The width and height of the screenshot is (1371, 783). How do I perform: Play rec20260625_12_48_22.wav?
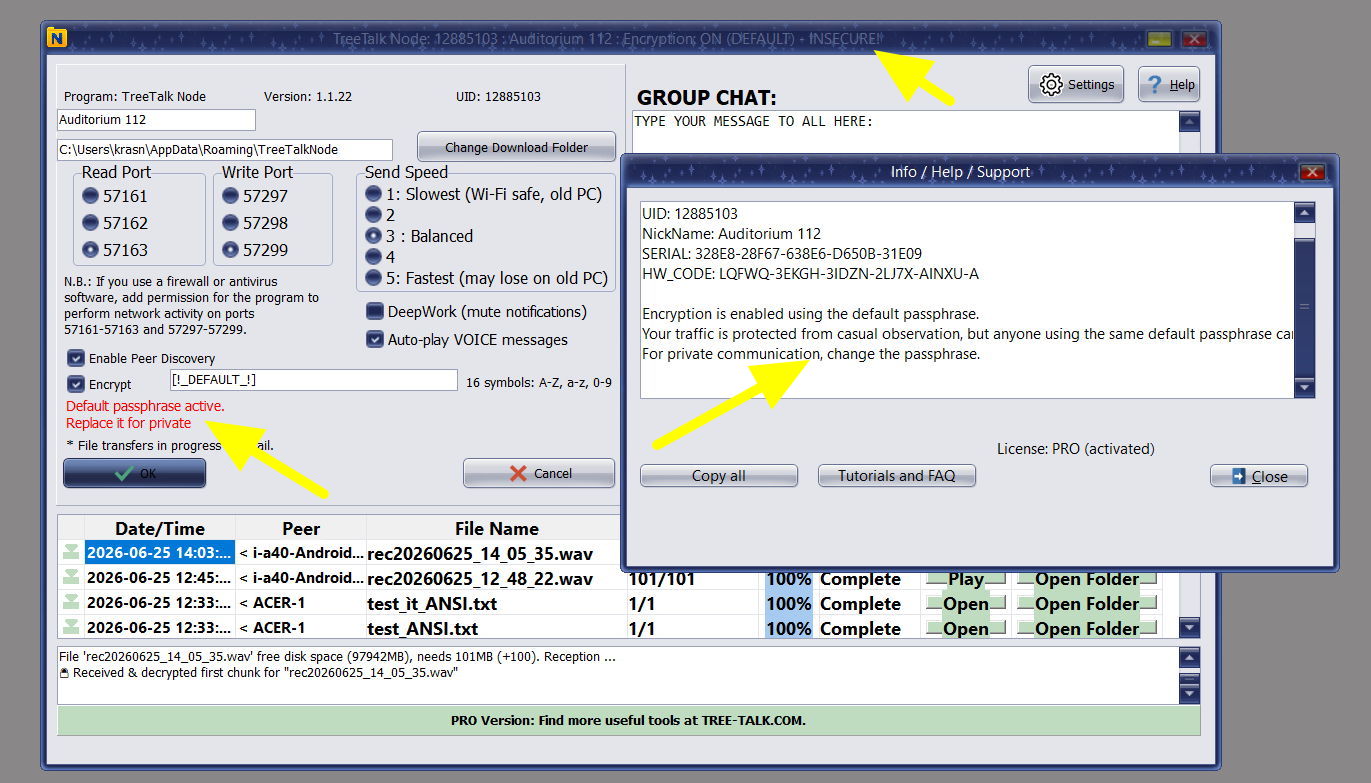pos(966,579)
